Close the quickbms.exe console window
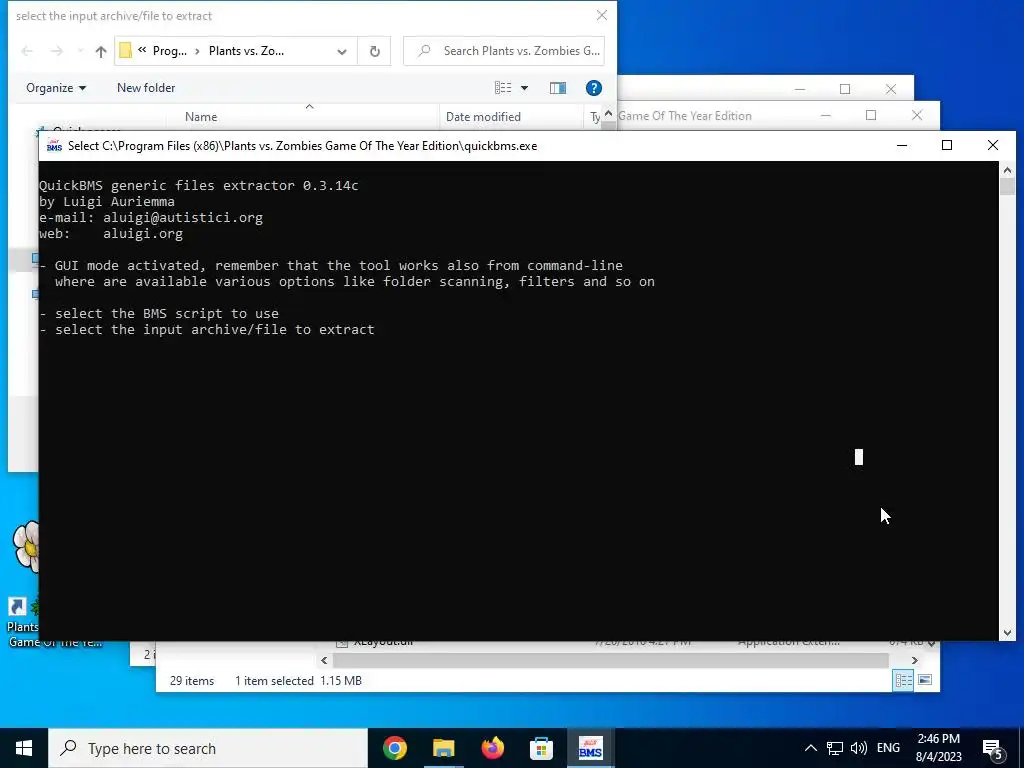The image size is (1024, 768). pos(993,145)
